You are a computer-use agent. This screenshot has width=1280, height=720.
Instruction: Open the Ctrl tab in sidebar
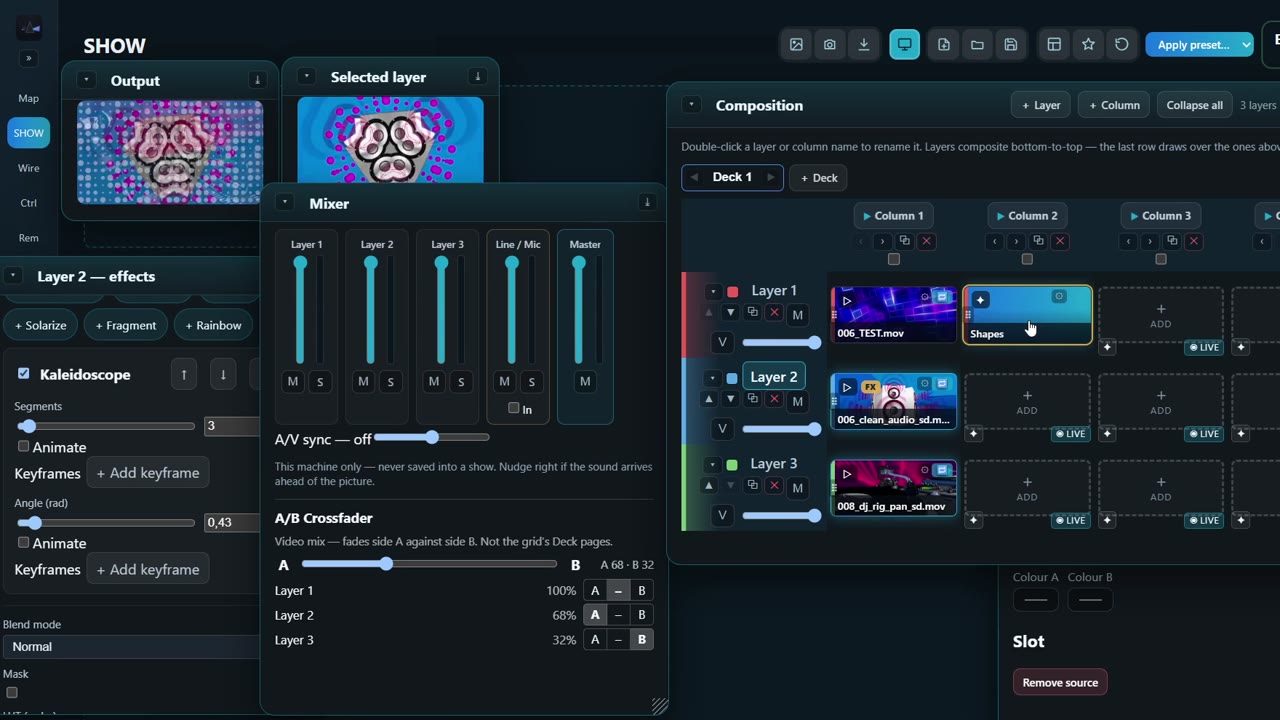28,203
